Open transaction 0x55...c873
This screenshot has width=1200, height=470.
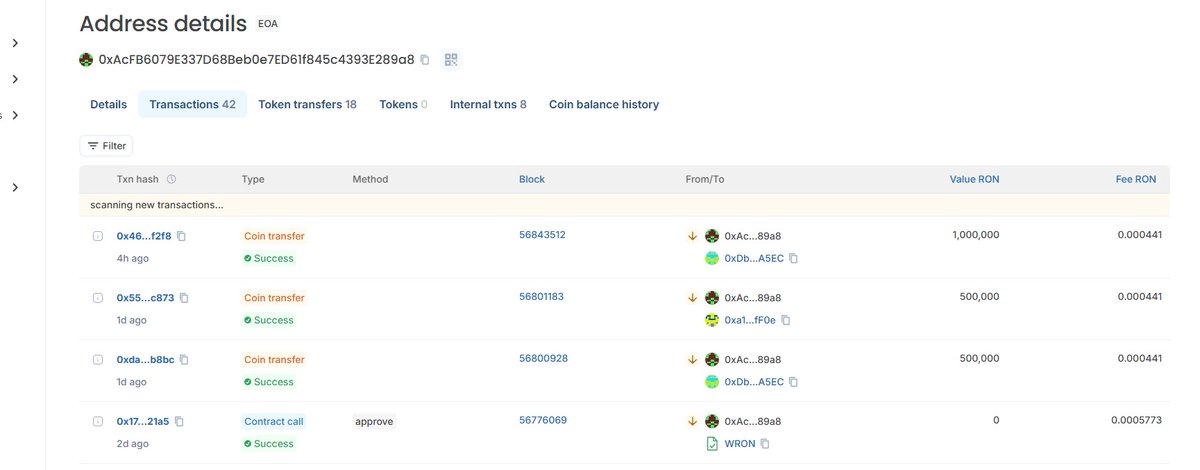coord(145,298)
